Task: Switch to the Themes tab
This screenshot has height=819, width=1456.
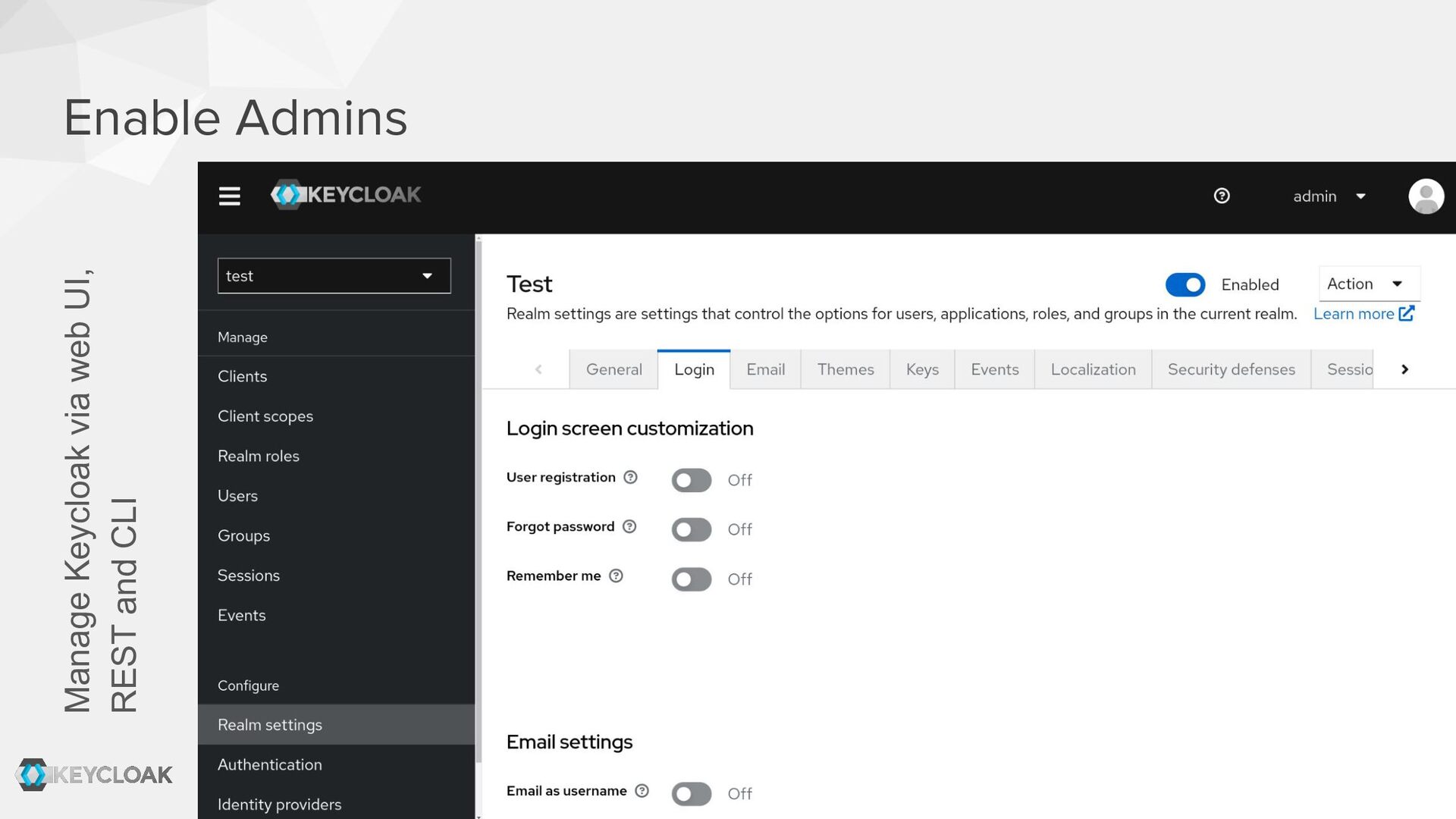Action: 845,369
